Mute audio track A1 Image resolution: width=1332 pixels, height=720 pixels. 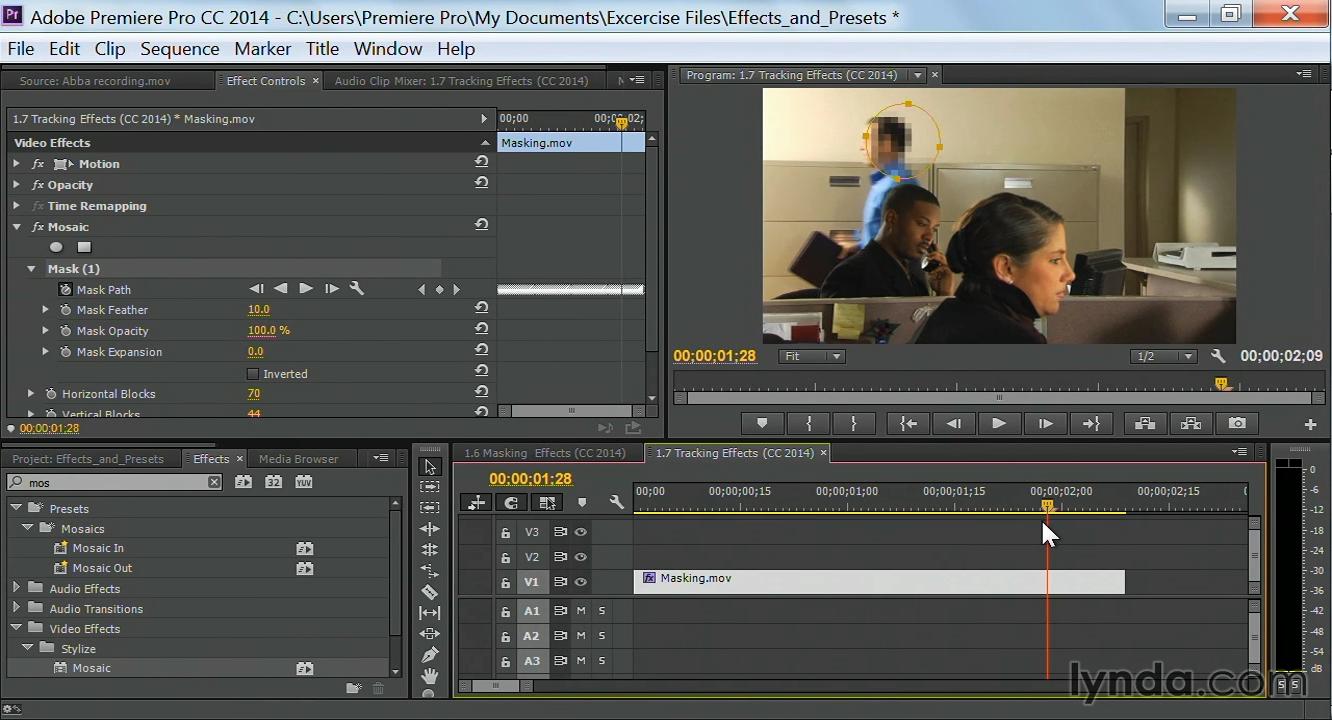click(581, 611)
